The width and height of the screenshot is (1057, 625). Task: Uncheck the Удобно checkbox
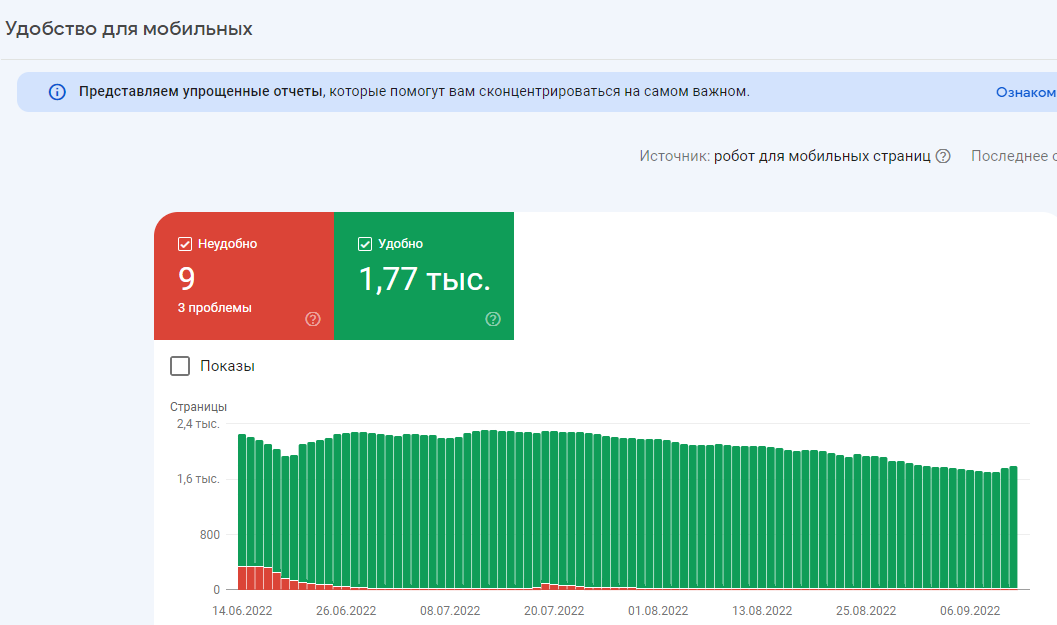pos(364,244)
